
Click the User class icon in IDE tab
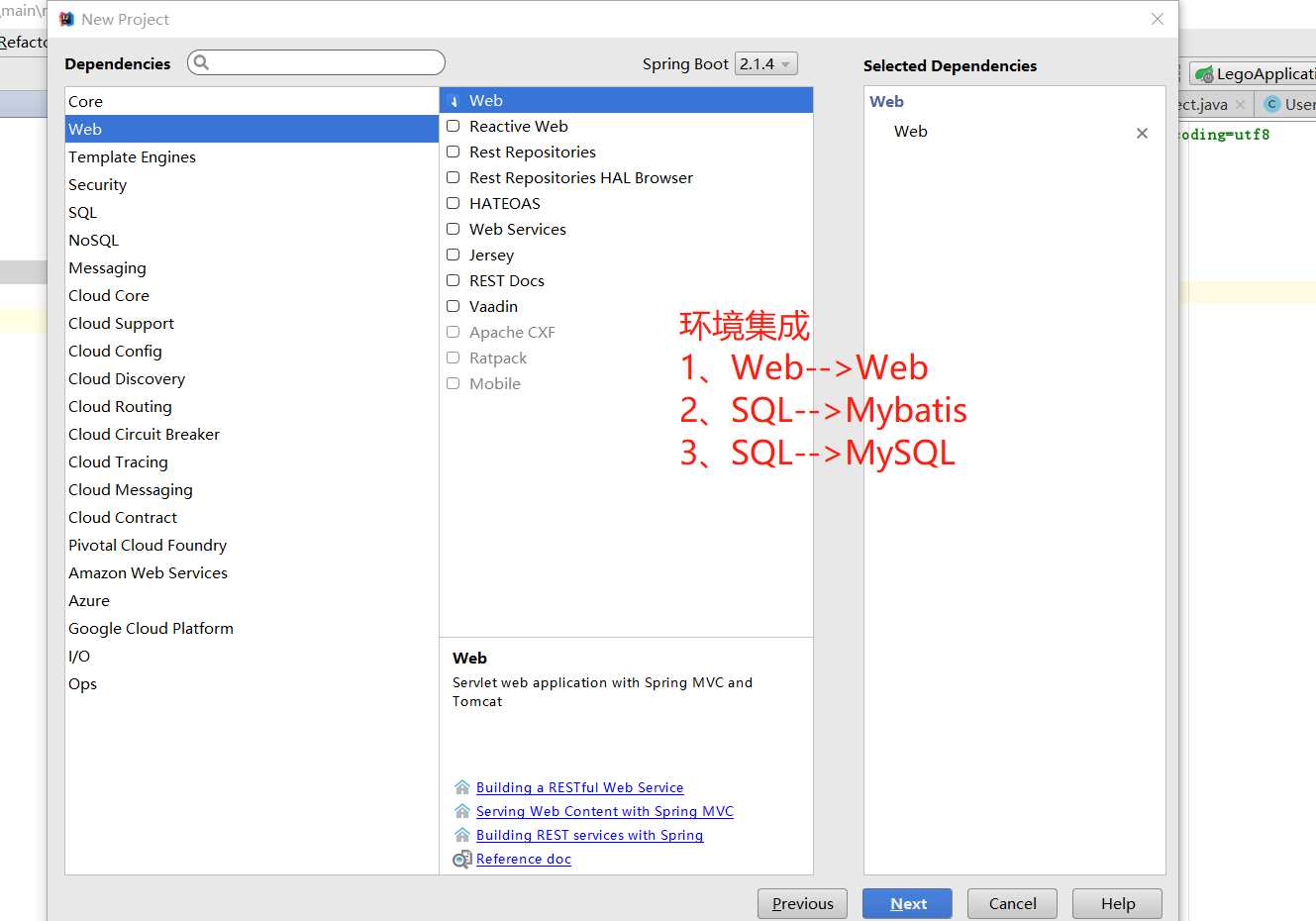click(1272, 104)
